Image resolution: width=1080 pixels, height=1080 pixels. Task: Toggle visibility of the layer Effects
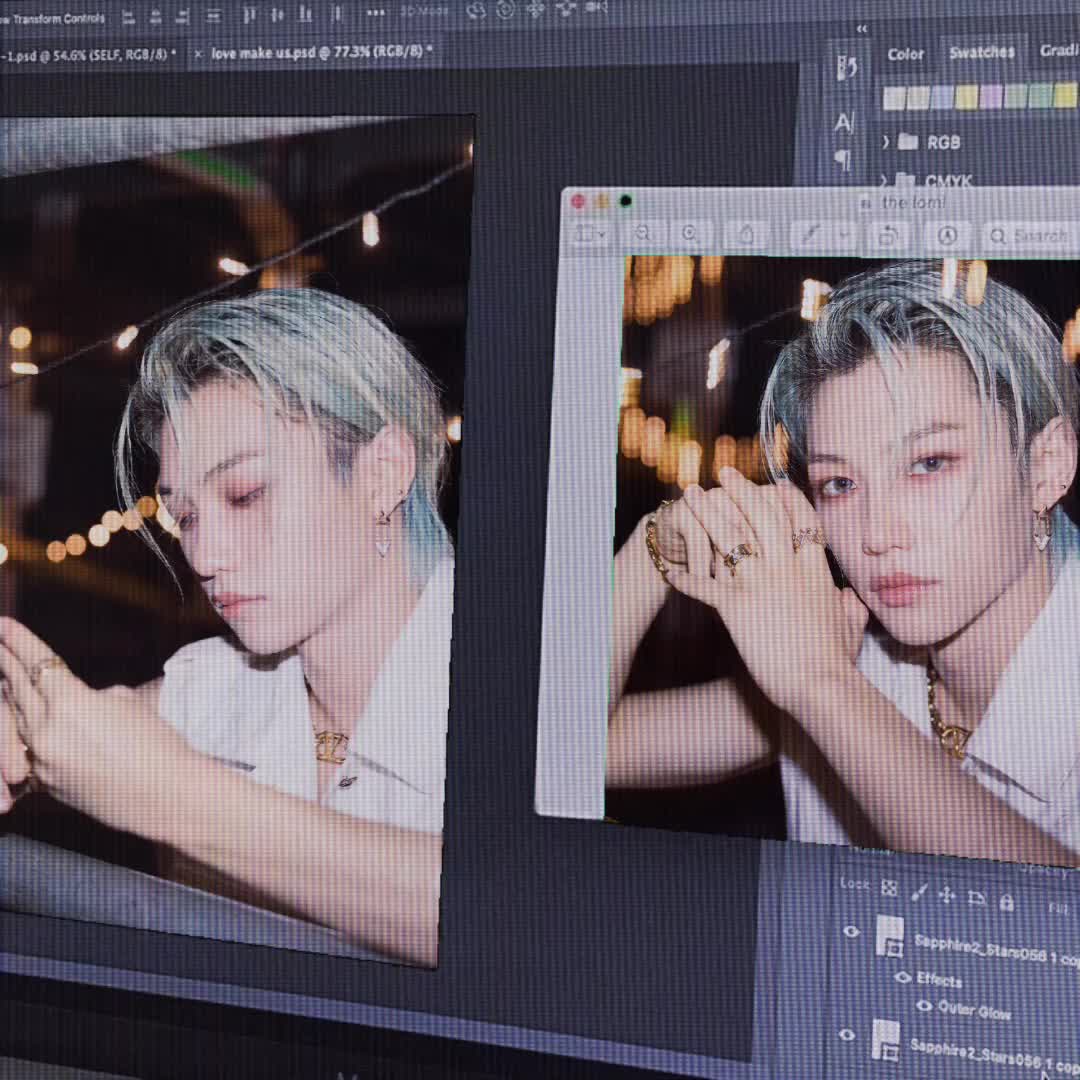(x=903, y=977)
